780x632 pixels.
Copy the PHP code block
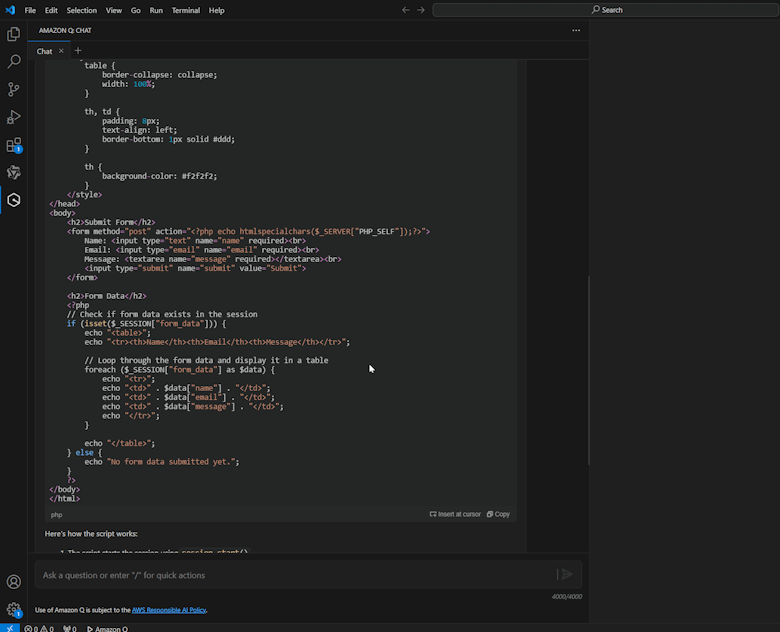click(498, 514)
